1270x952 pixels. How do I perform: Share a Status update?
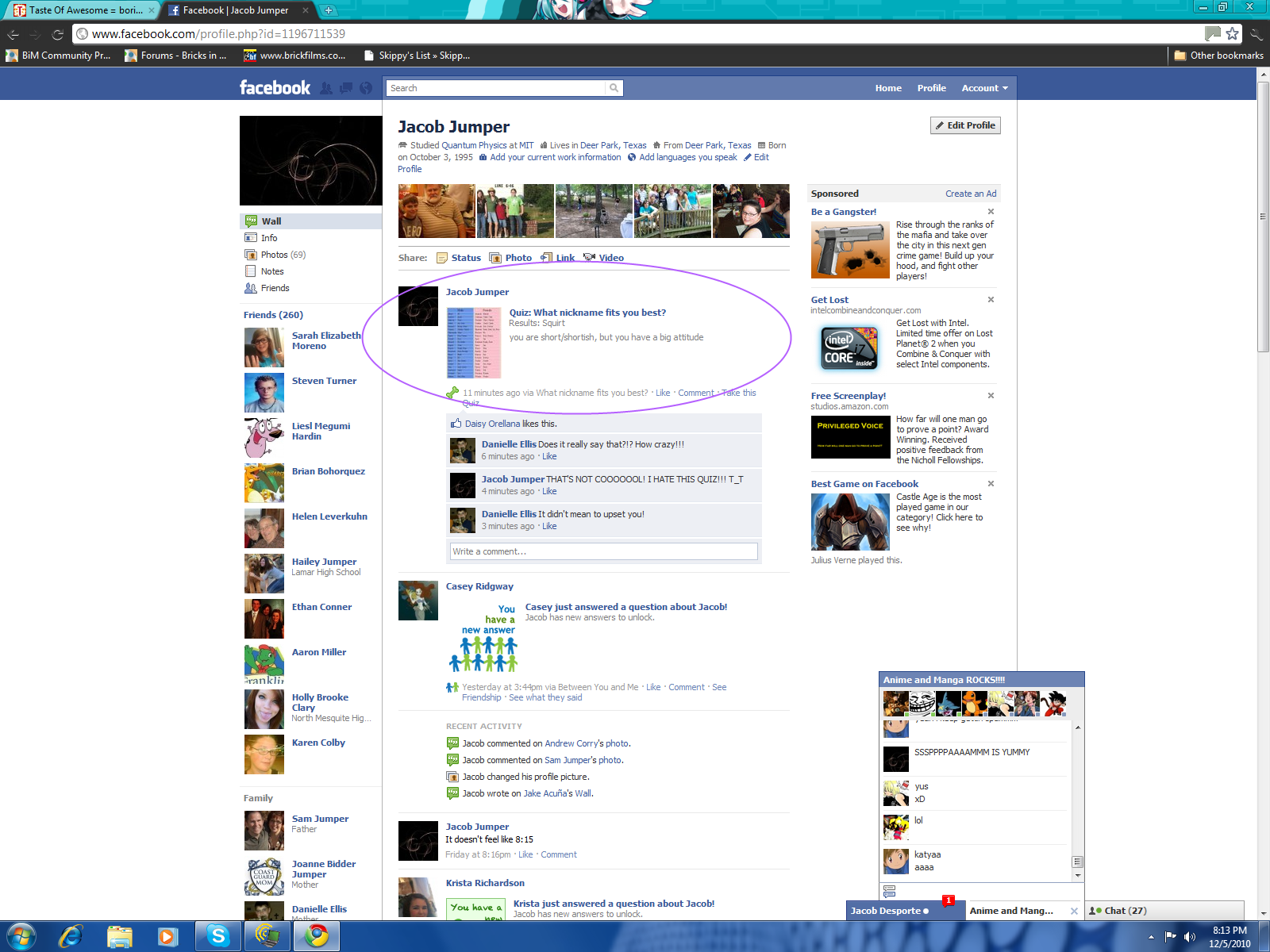pyautogui.click(x=459, y=258)
